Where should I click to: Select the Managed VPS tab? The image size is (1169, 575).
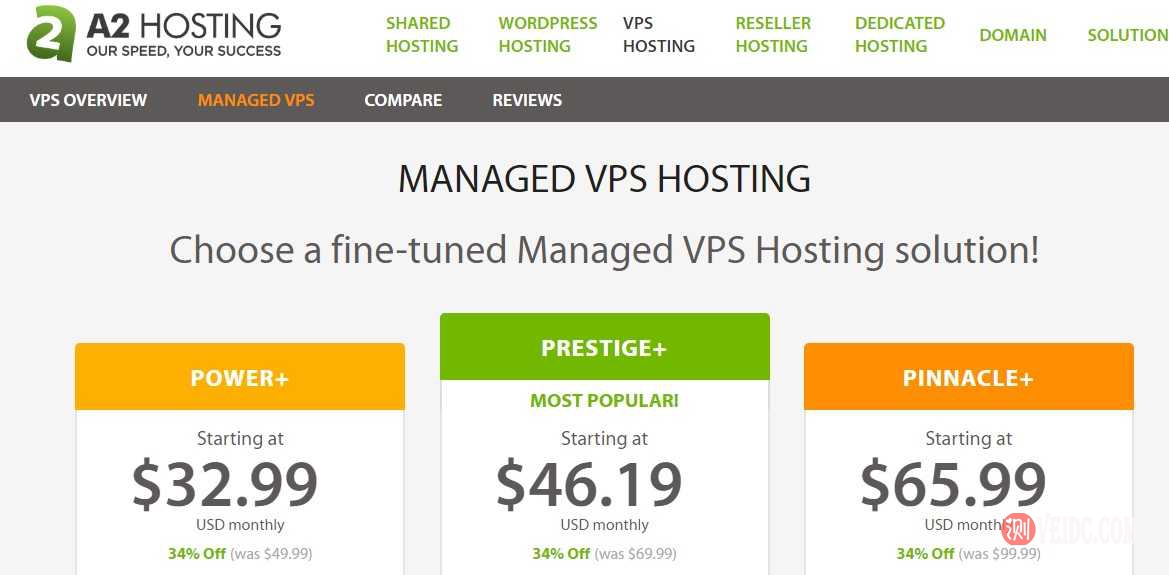click(256, 100)
